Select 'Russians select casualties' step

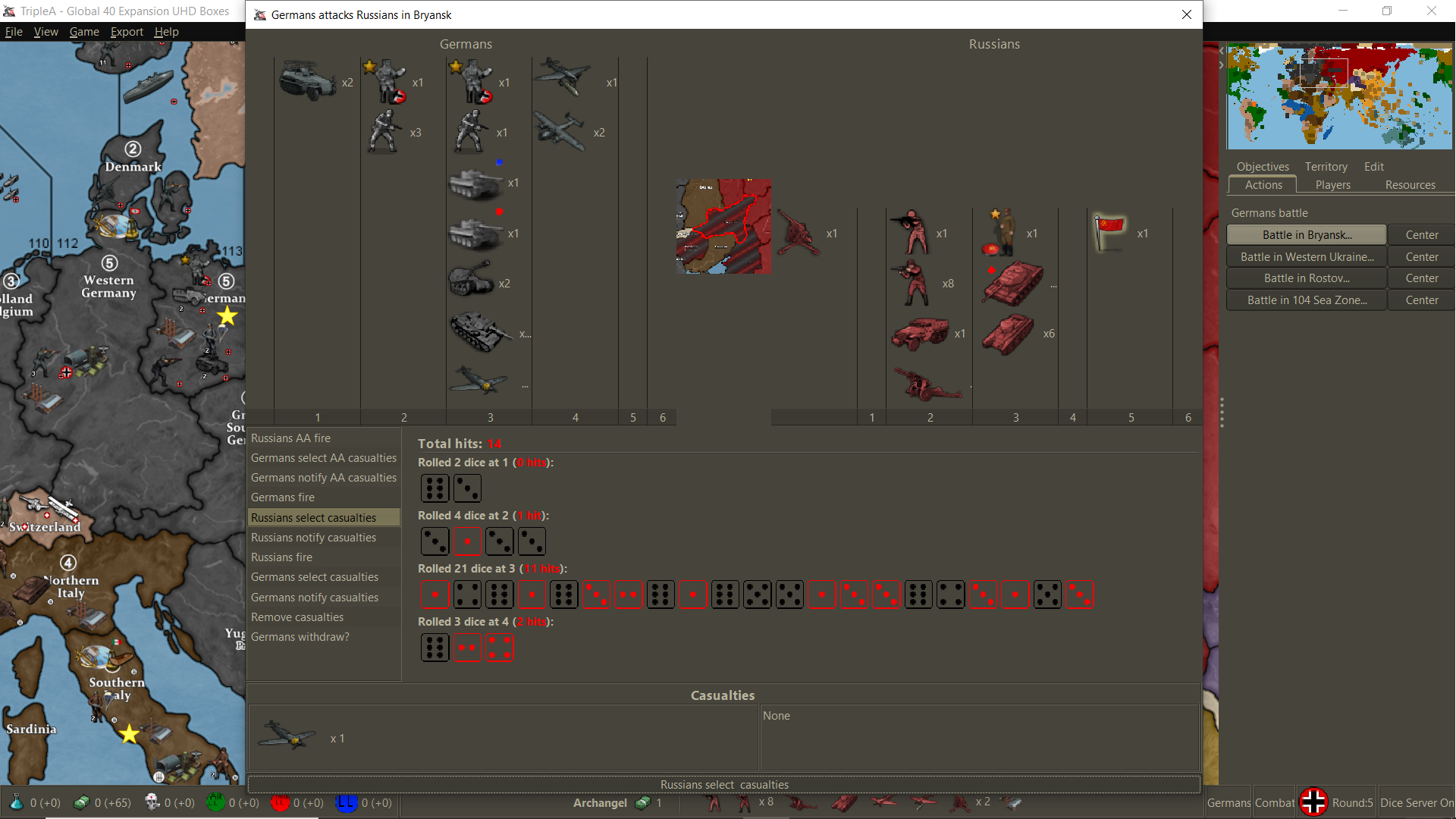pyautogui.click(x=324, y=517)
